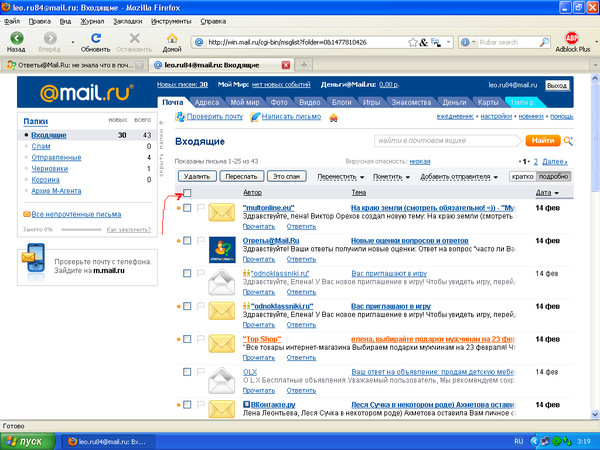Go to the Home (Домой) icon
Image resolution: width=600 pixels, height=450 pixels.
point(172,38)
